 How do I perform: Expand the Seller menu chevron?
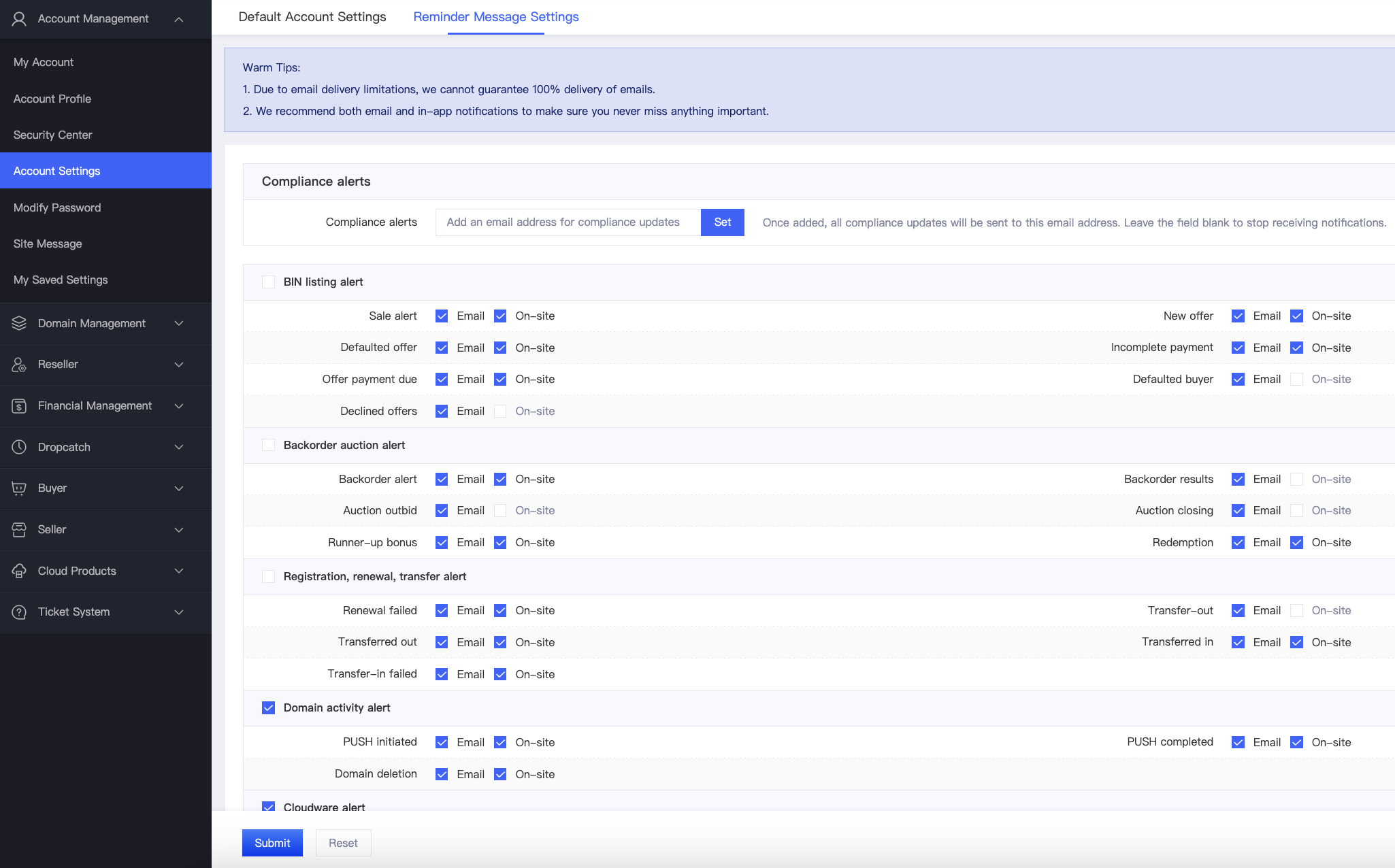point(179,530)
